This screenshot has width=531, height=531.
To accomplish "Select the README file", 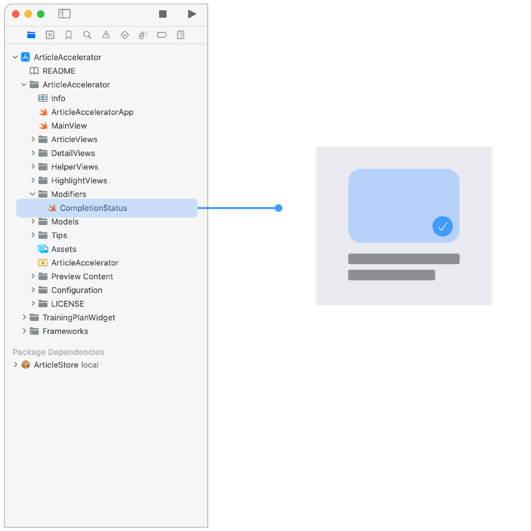I will point(59,71).
